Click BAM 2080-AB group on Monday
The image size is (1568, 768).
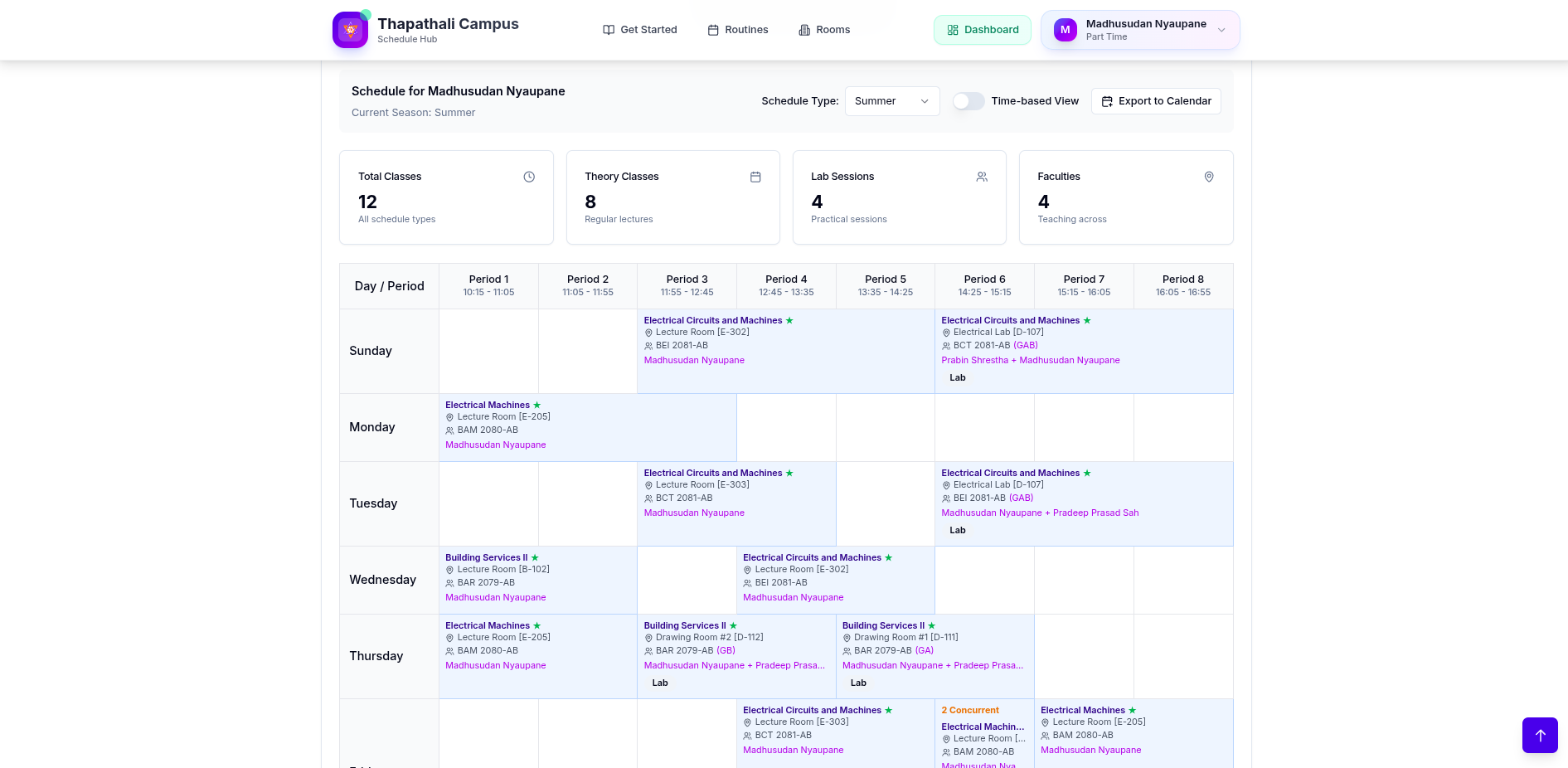488,430
